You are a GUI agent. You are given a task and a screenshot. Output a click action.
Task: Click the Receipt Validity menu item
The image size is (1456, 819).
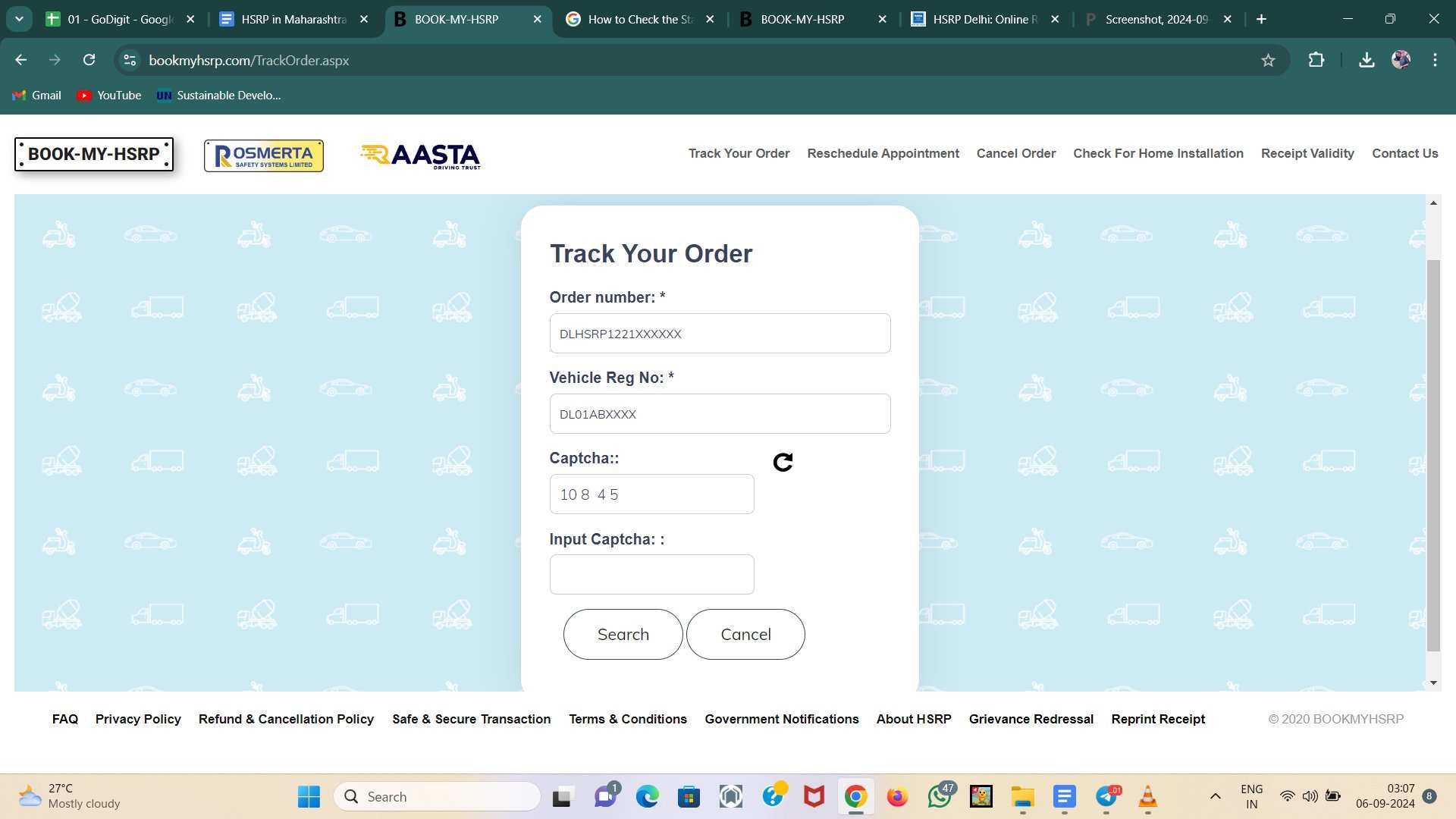pyautogui.click(x=1308, y=154)
